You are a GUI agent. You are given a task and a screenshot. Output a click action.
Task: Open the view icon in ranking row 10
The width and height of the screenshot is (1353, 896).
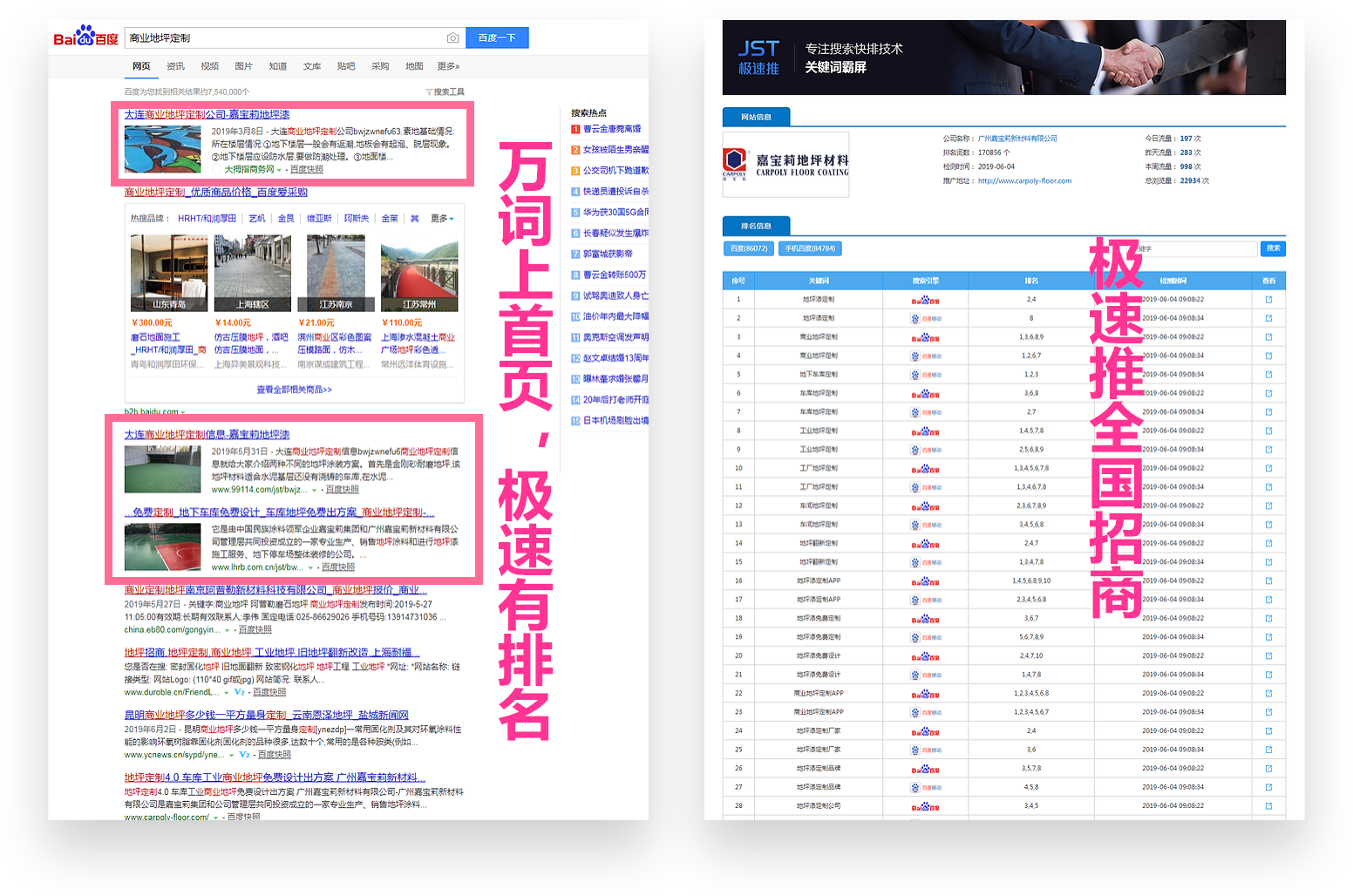pyautogui.click(x=1268, y=468)
